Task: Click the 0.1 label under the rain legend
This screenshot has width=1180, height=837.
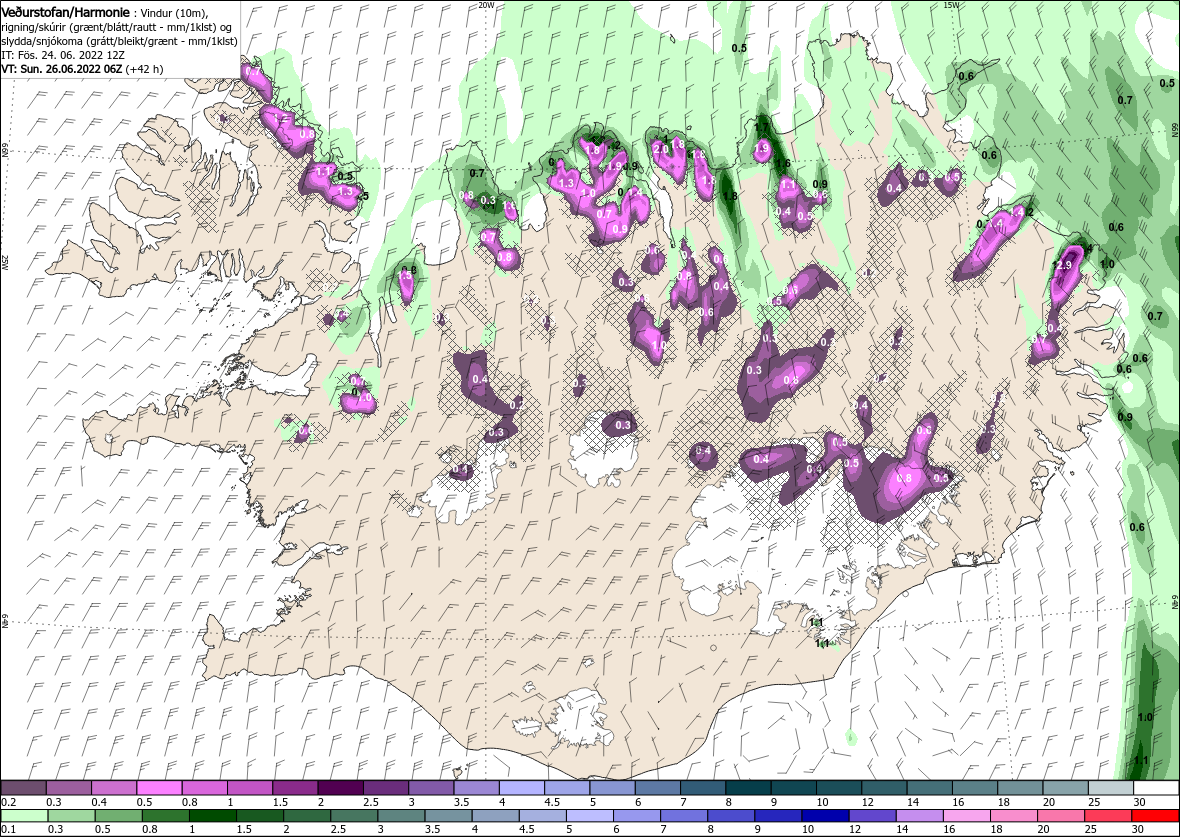Action: pos(8,829)
